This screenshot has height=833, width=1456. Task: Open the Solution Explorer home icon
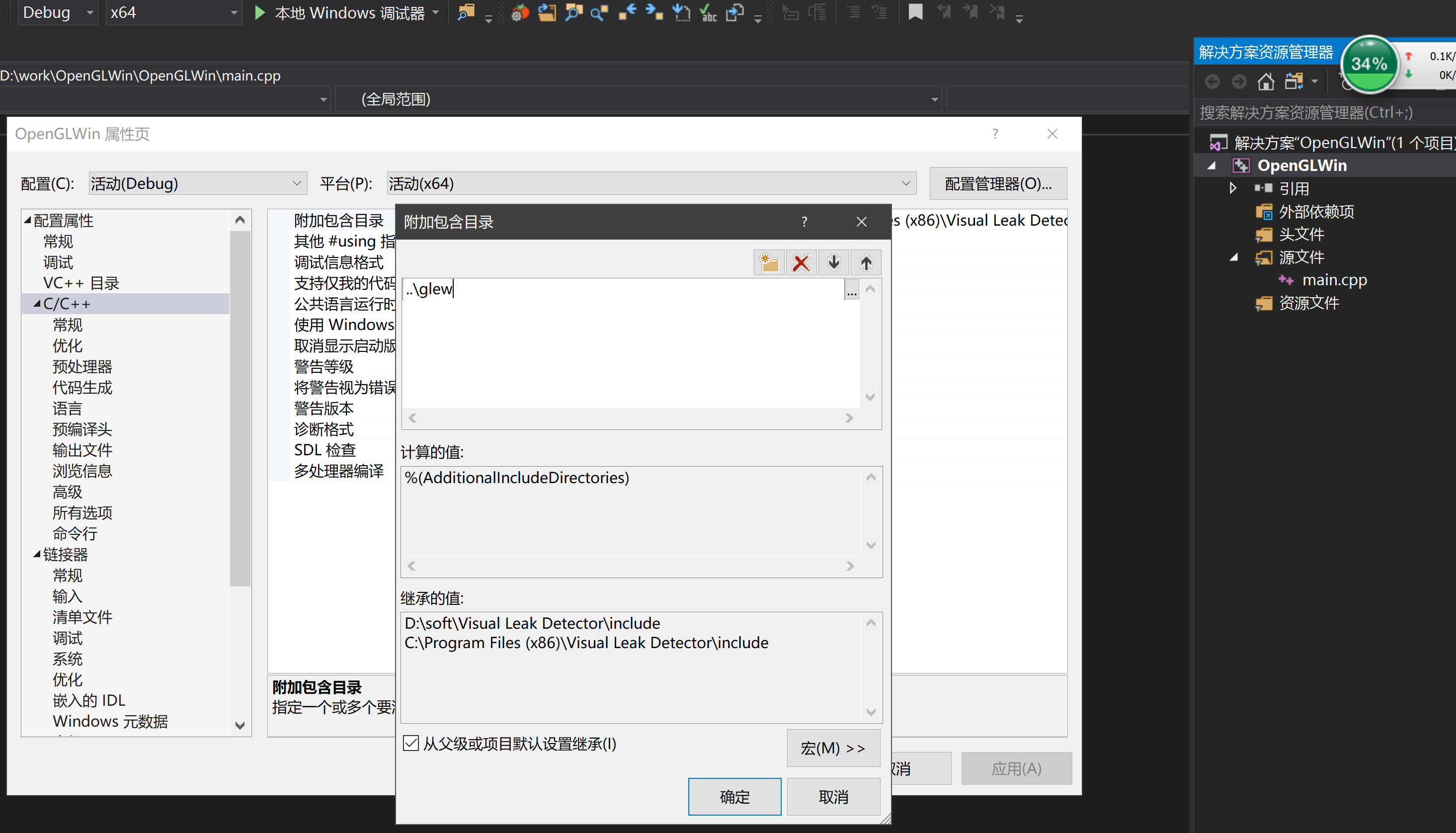[x=1266, y=81]
